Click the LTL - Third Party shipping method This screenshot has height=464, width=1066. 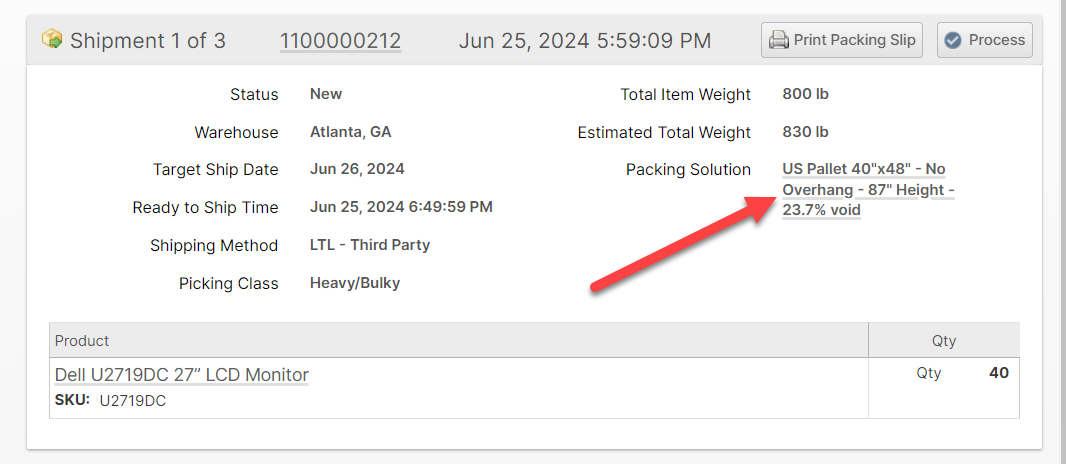point(370,245)
